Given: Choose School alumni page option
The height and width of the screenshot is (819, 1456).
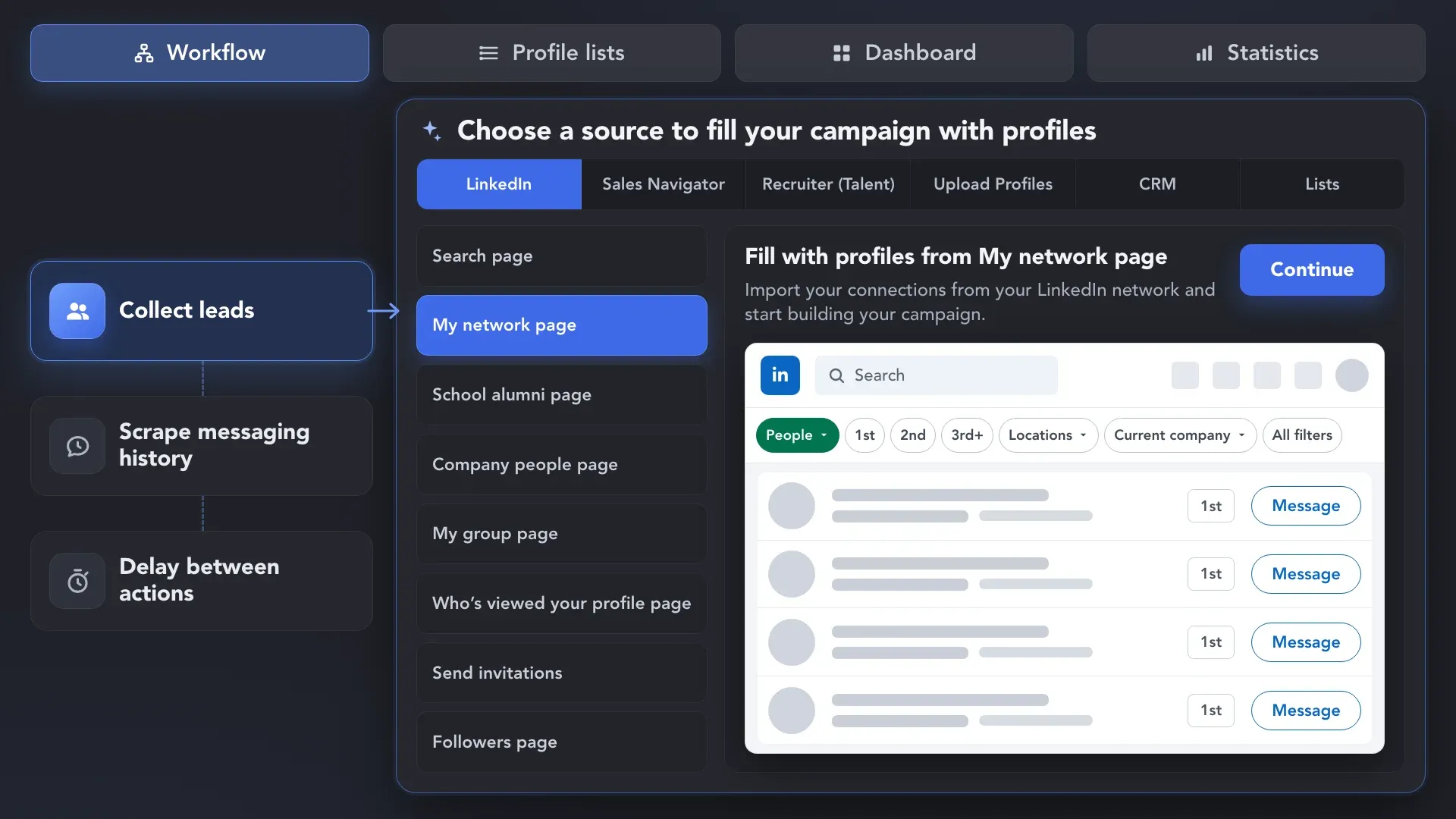Looking at the screenshot, I should (562, 395).
